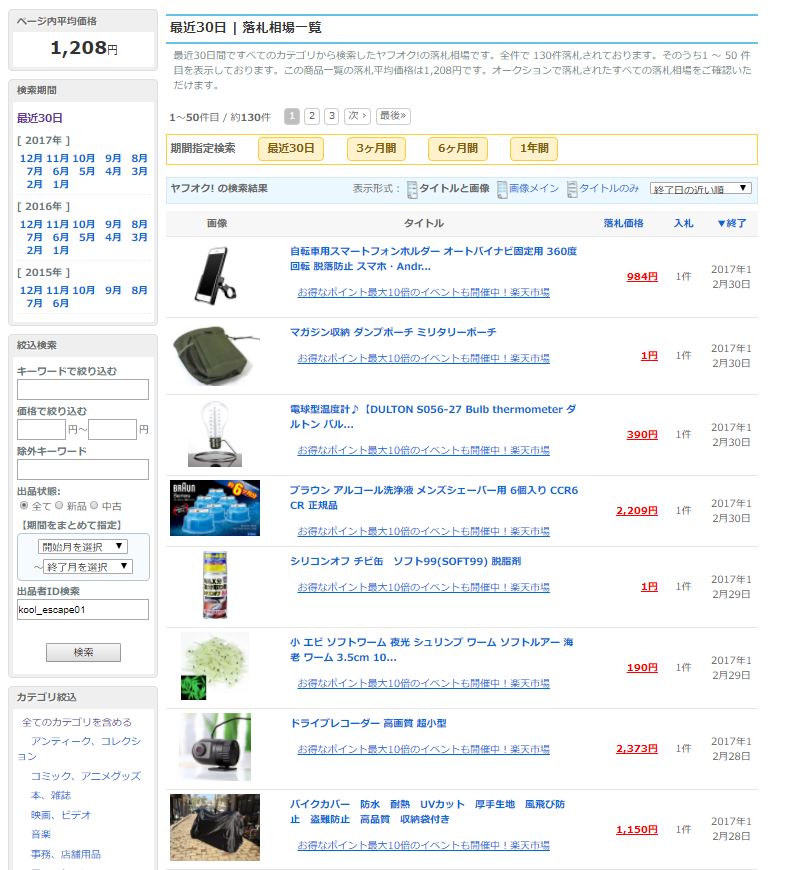Select the タイトルのみ display format icon
The height and width of the screenshot is (870, 797).
(572, 189)
